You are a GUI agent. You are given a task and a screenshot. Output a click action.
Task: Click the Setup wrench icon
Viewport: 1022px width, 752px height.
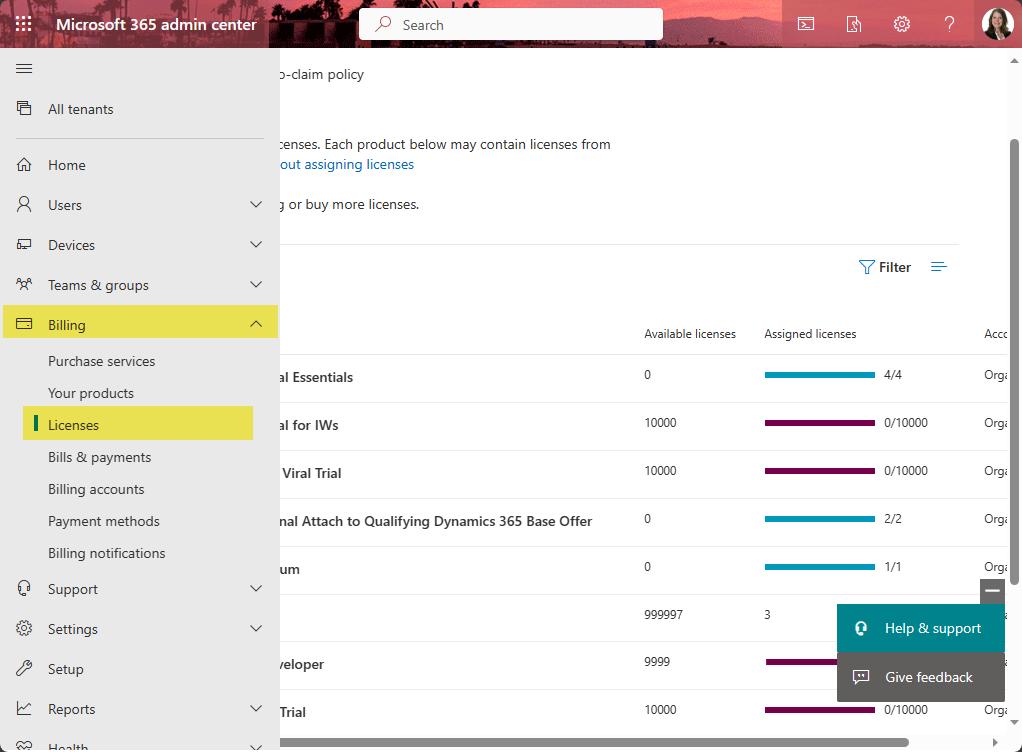pos(24,668)
